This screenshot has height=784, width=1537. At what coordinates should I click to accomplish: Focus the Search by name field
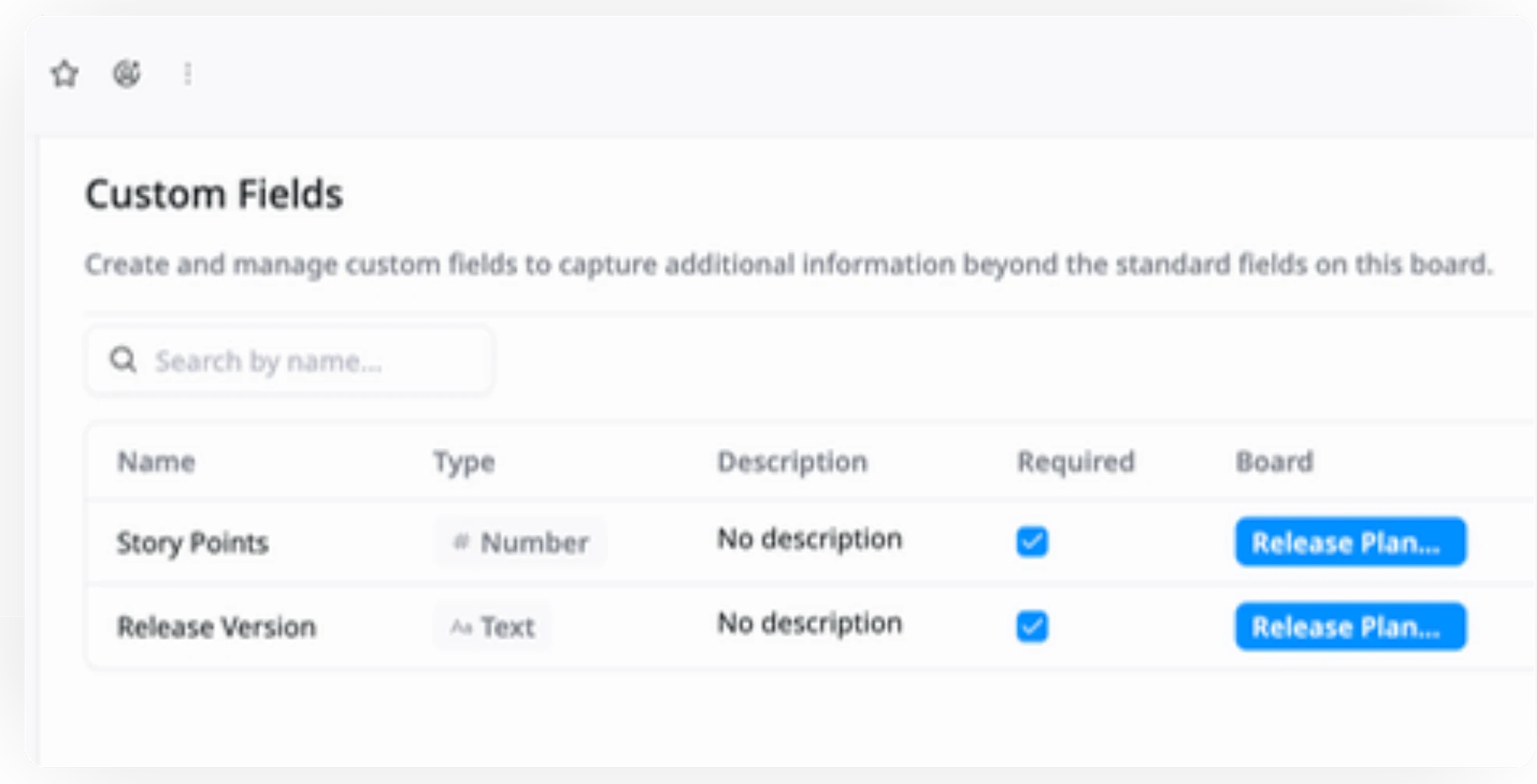pos(289,360)
